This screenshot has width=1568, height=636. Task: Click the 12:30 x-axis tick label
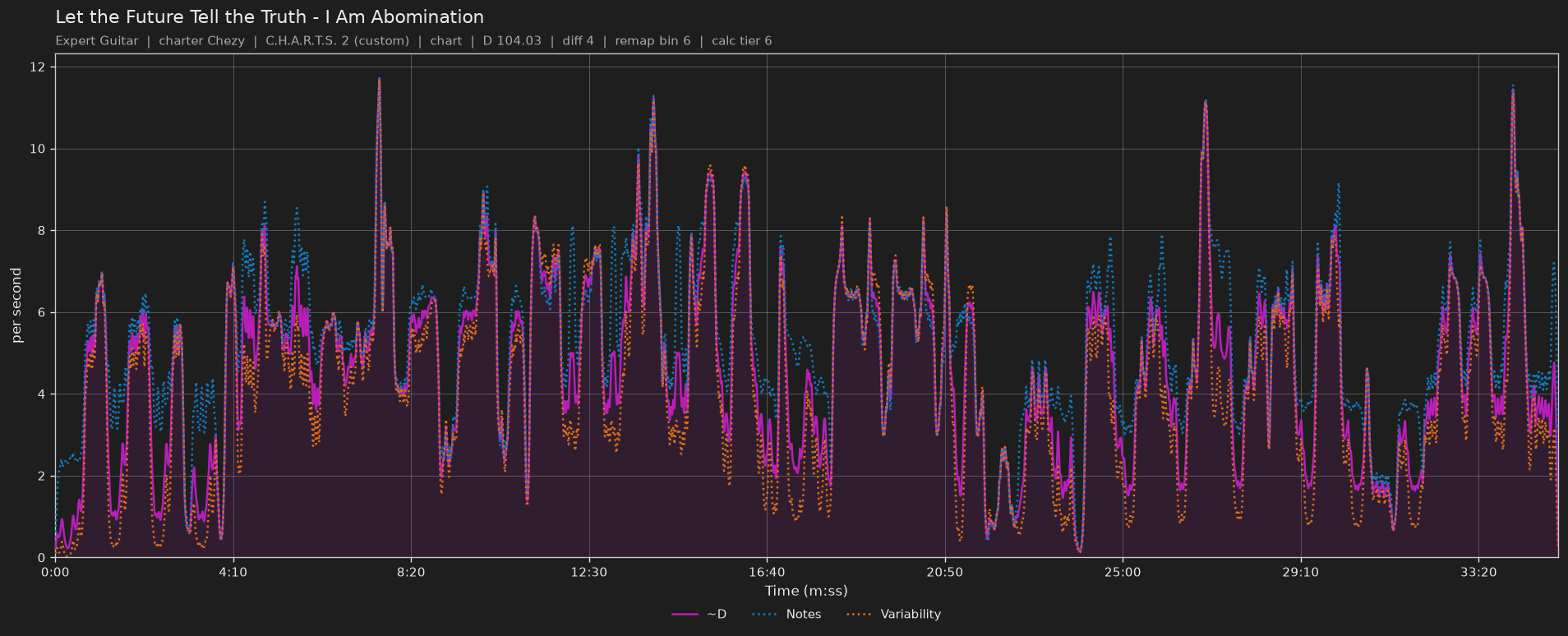point(589,572)
